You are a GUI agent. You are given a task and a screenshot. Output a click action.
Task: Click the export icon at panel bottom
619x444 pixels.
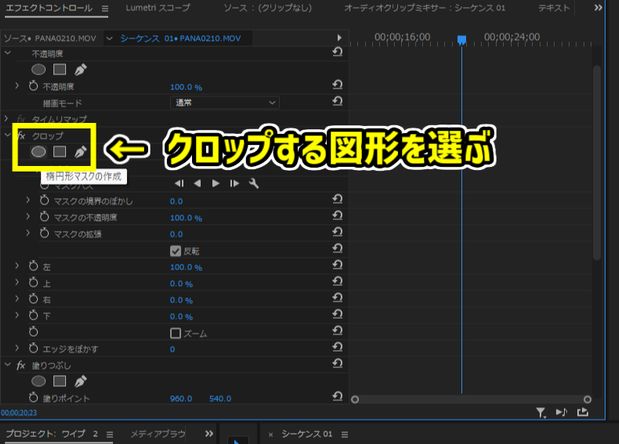(x=583, y=412)
